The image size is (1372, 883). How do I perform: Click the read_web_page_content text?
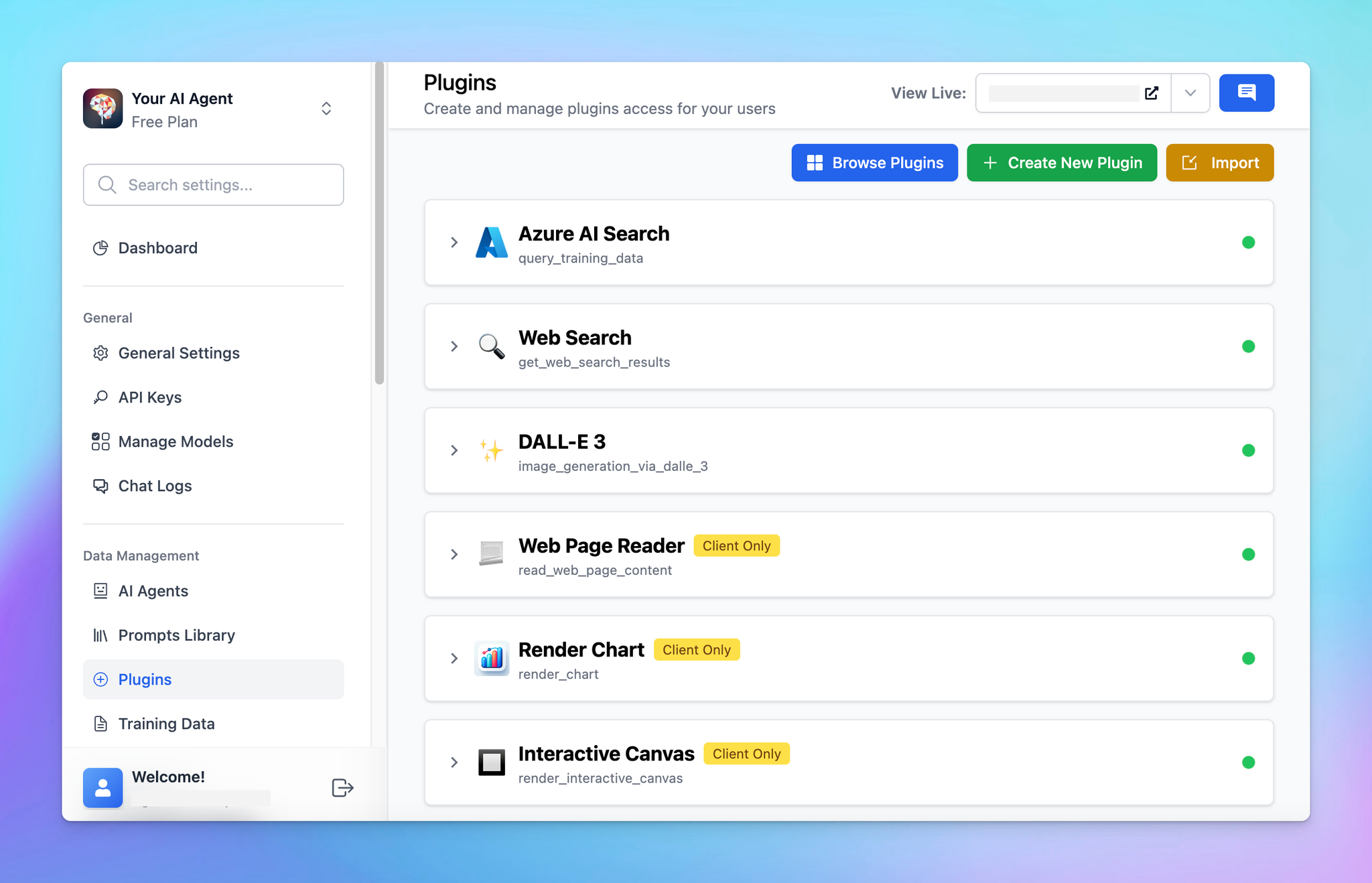coord(595,570)
